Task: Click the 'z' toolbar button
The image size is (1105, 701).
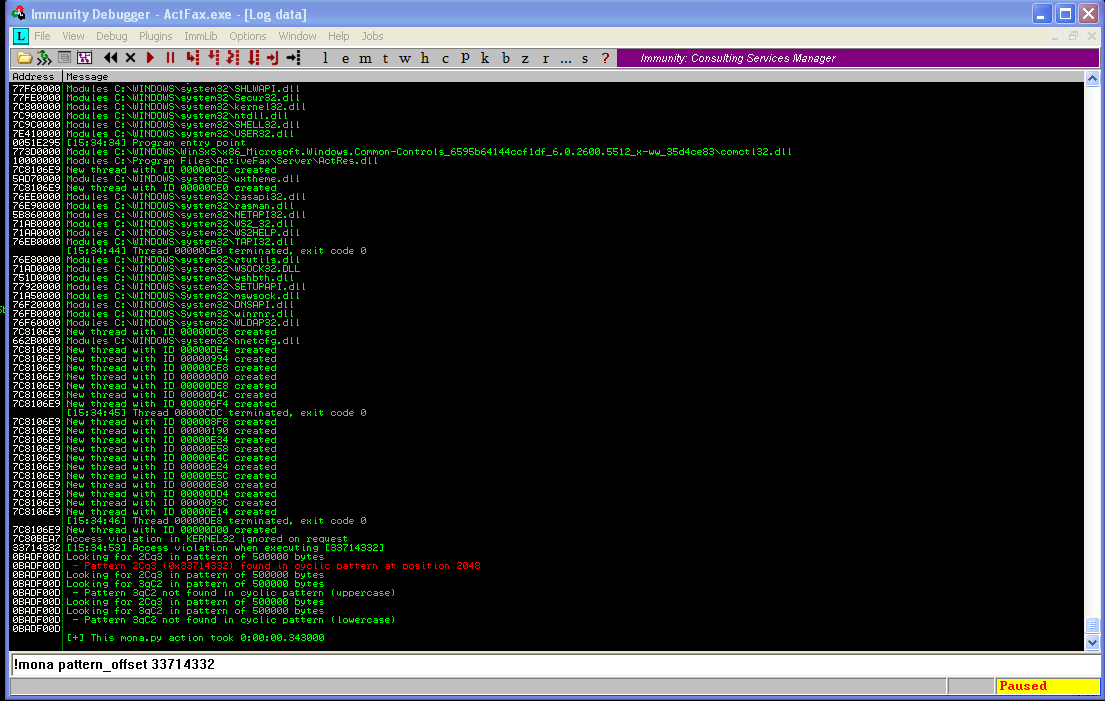Action: (x=525, y=58)
